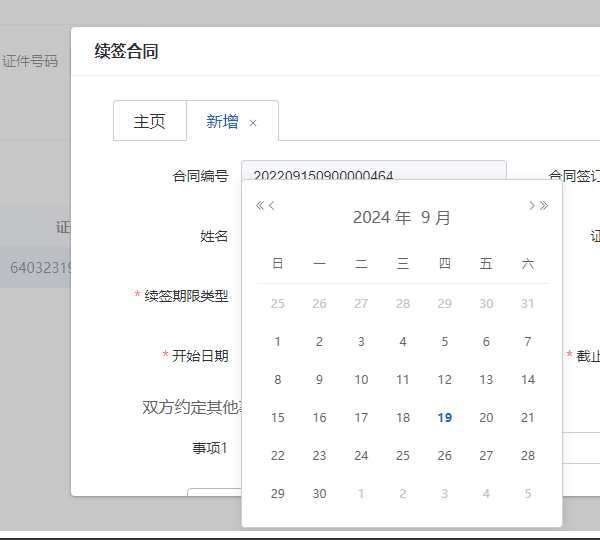The height and width of the screenshot is (540, 600).
Task: Go to previous month in calendar
Action: 272,206
